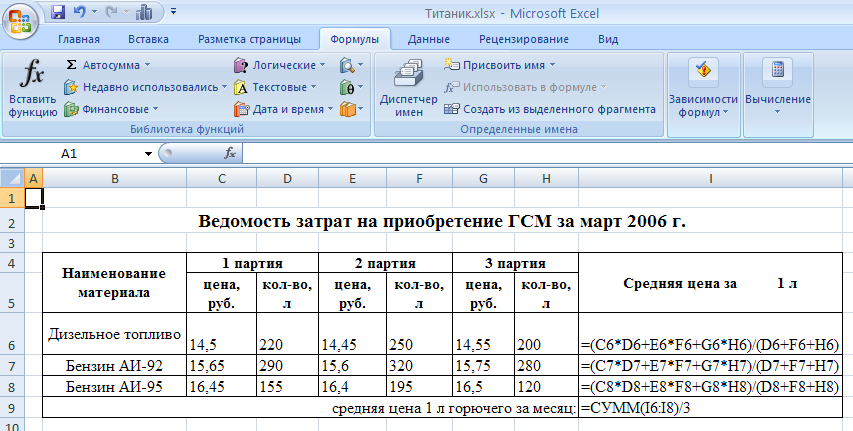The image size is (853, 431).
Task: Click cell with value 14,45
Action: (x=352, y=333)
